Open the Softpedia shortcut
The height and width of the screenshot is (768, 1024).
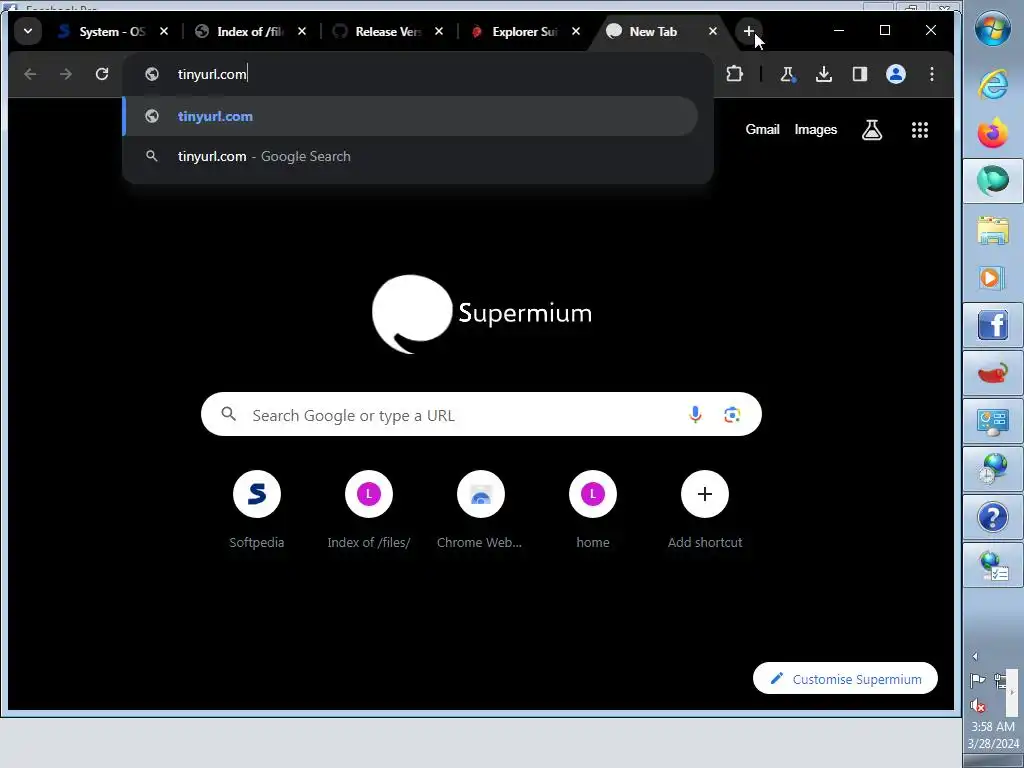[257, 509]
